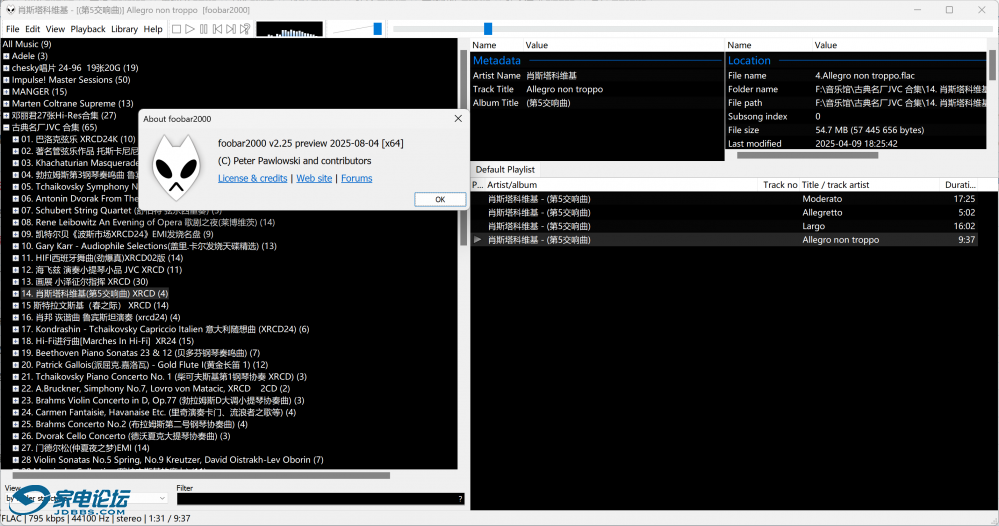Open the Library menu
Screen dimensions: 999x526
125,29
